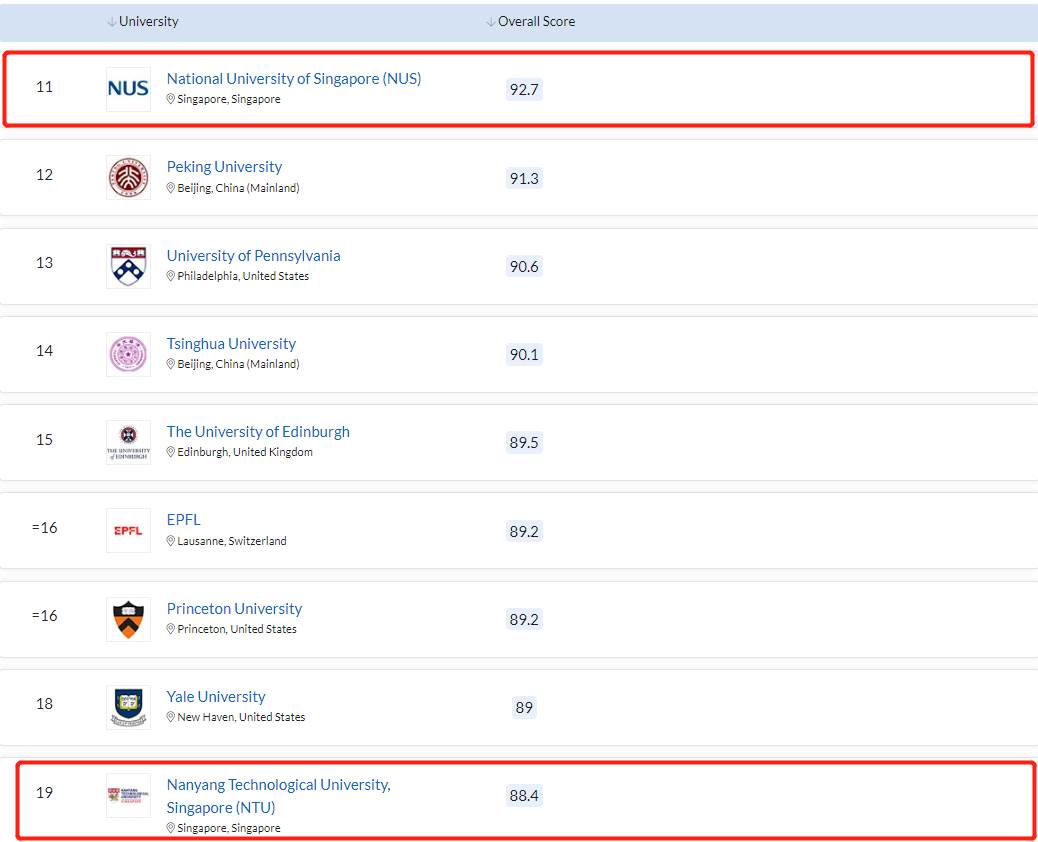The image size is (1038, 842).
Task: Select the 90.1 overall score value
Action: (524, 354)
